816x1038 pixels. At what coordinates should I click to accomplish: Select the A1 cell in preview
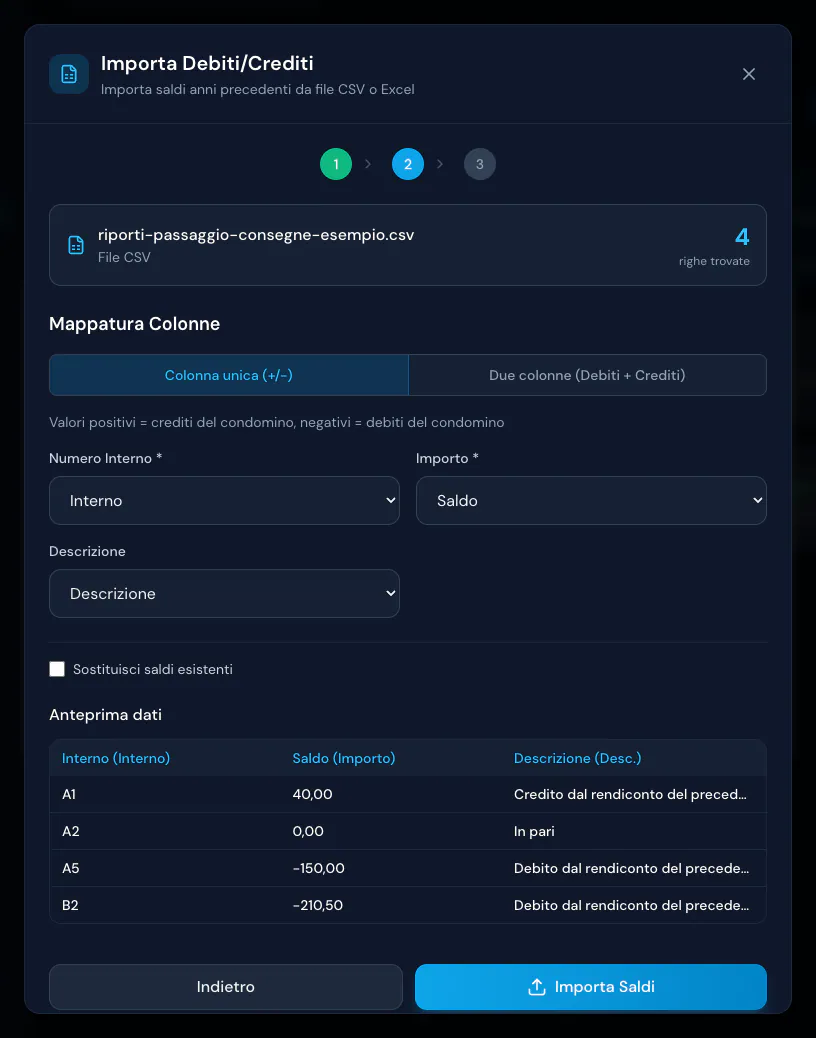click(x=69, y=794)
